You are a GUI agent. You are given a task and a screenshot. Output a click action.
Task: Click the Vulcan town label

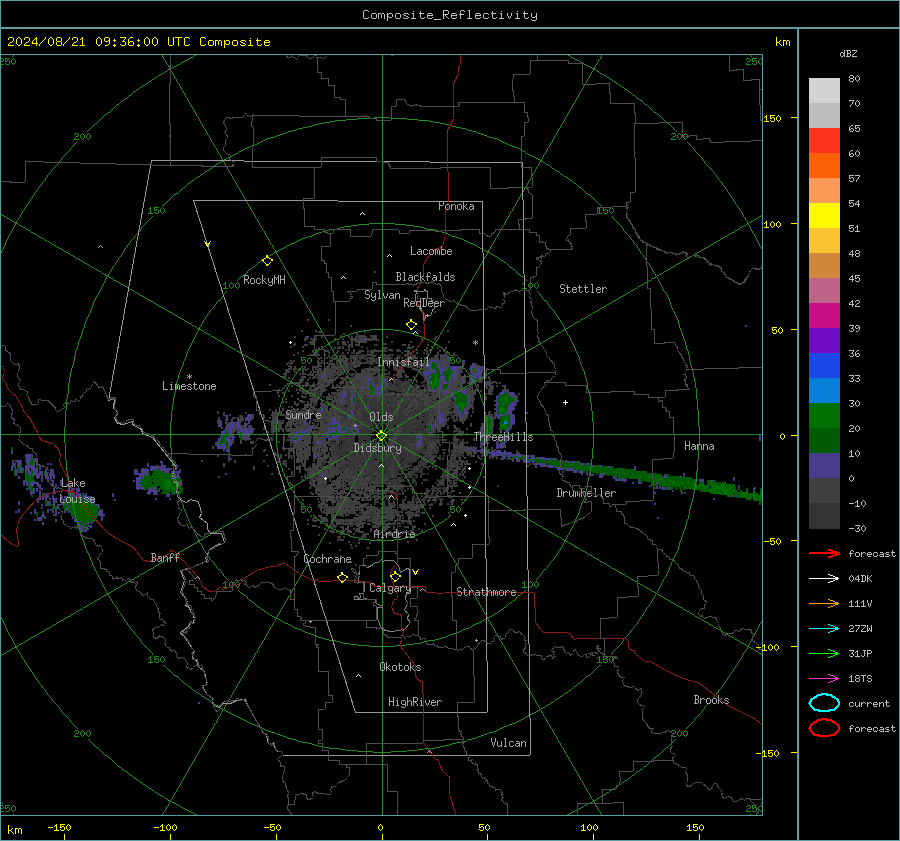pos(508,743)
